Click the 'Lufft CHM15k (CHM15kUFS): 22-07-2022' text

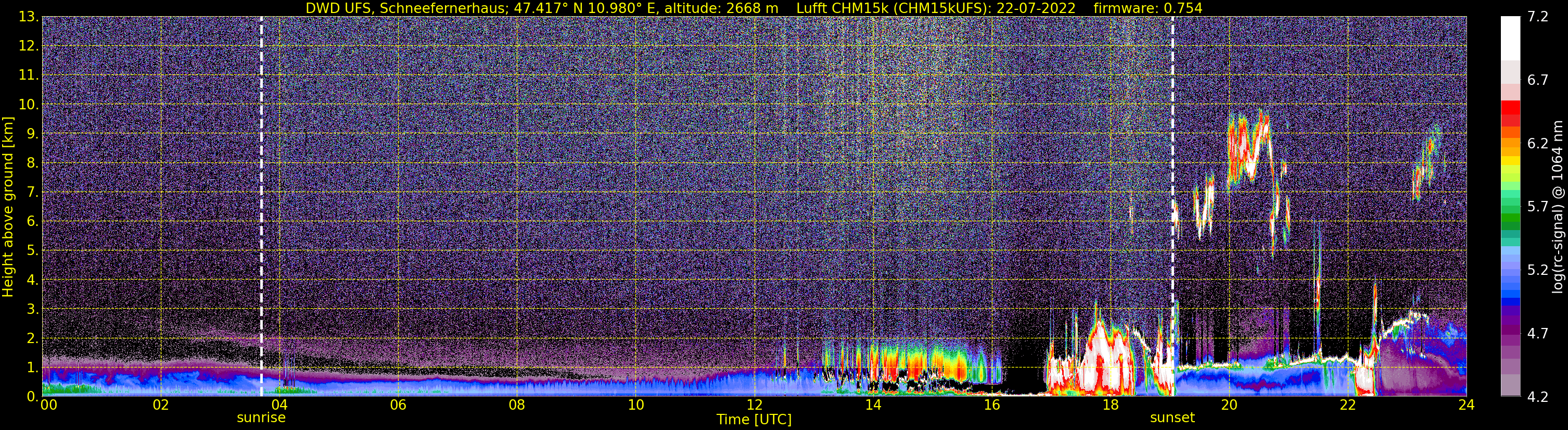tap(936, 8)
